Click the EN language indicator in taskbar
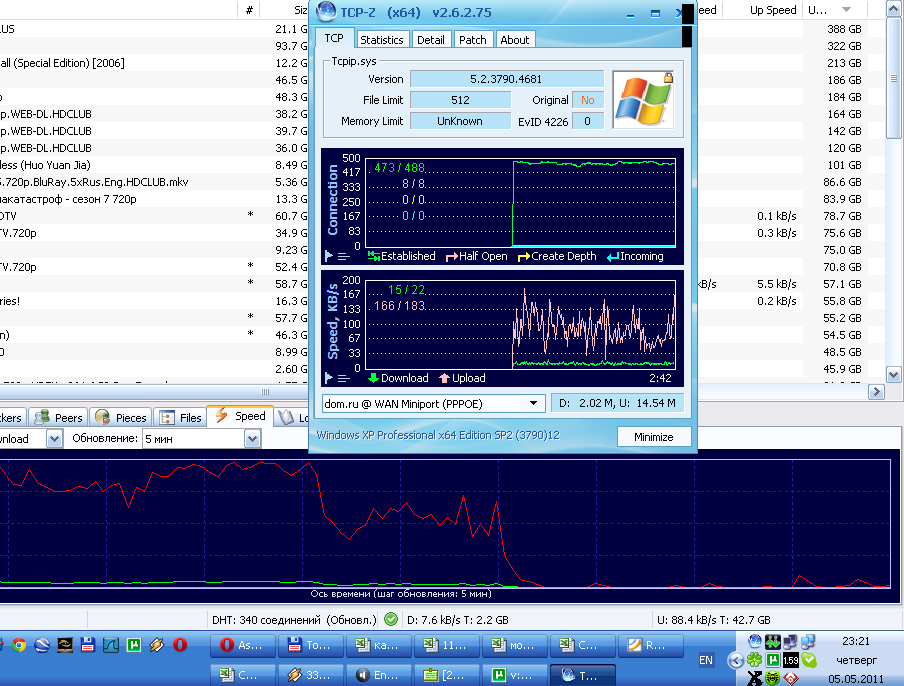This screenshot has width=904, height=686. [706, 661]
